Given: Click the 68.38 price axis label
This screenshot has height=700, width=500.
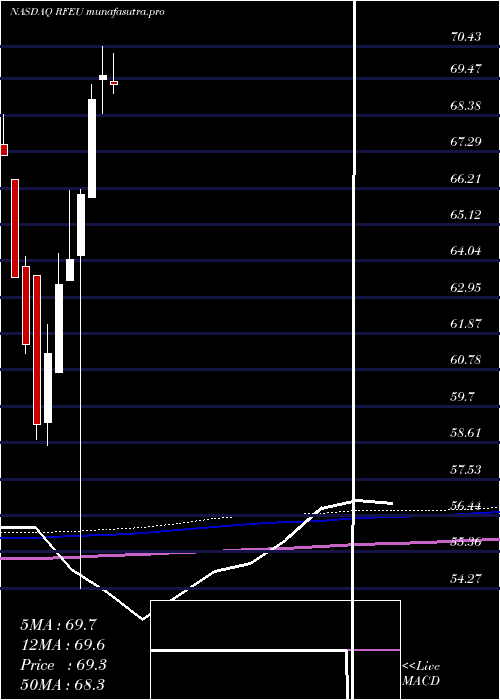Looking at the screenshot, I should click(x=466, y=106).
